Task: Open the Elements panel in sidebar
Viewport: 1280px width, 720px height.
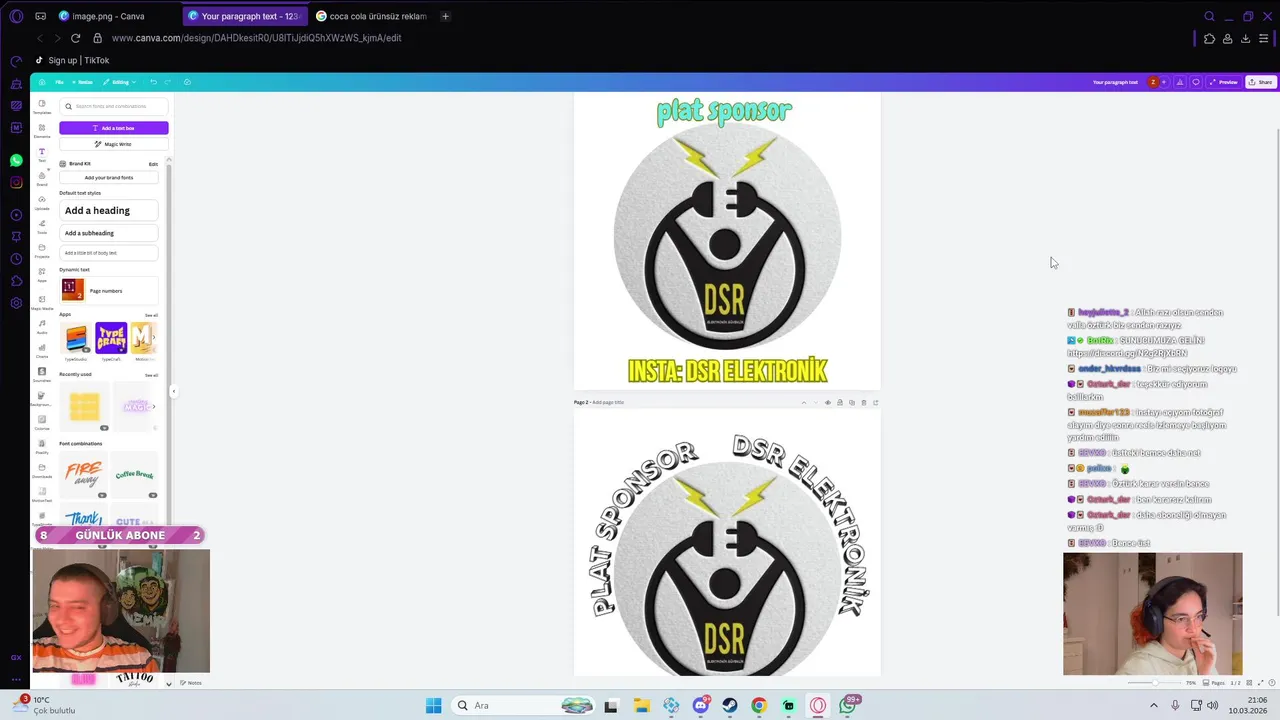Action: [x=42, y=130]
